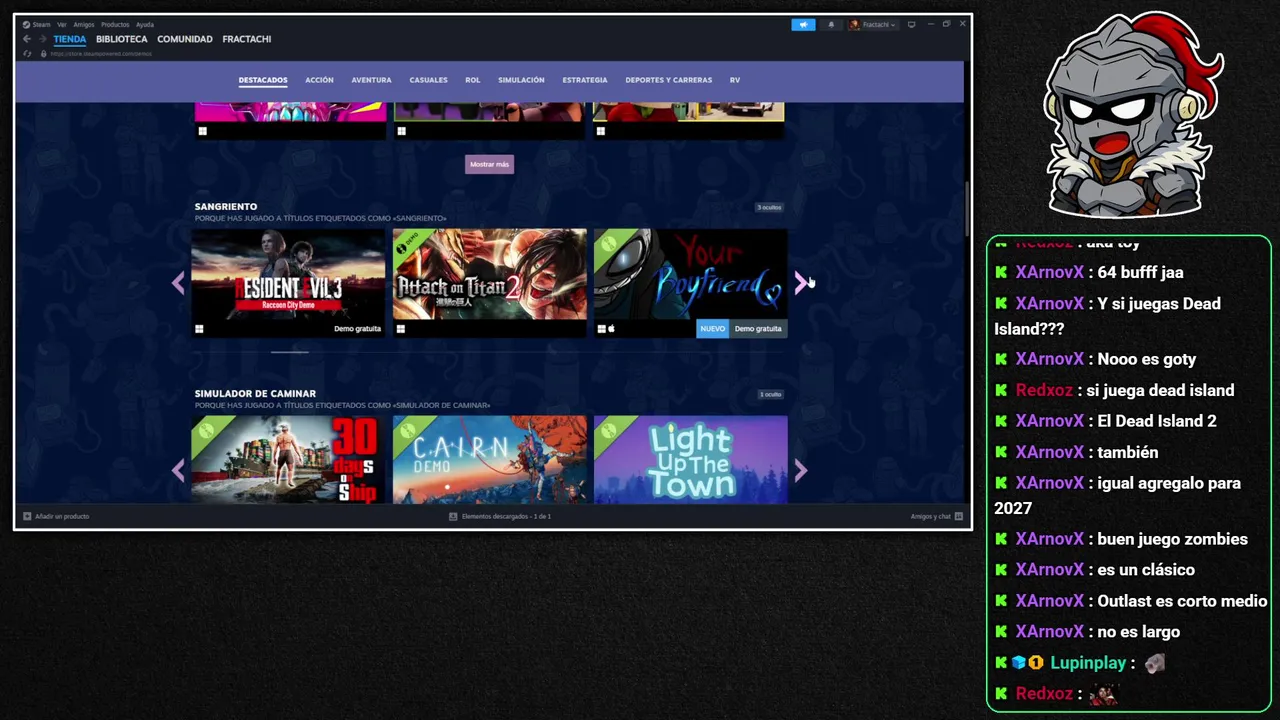The width and height of the screenshot is (1280, 720).
Task: Open the FRACTACHI profile section
Action: (247, 39)
